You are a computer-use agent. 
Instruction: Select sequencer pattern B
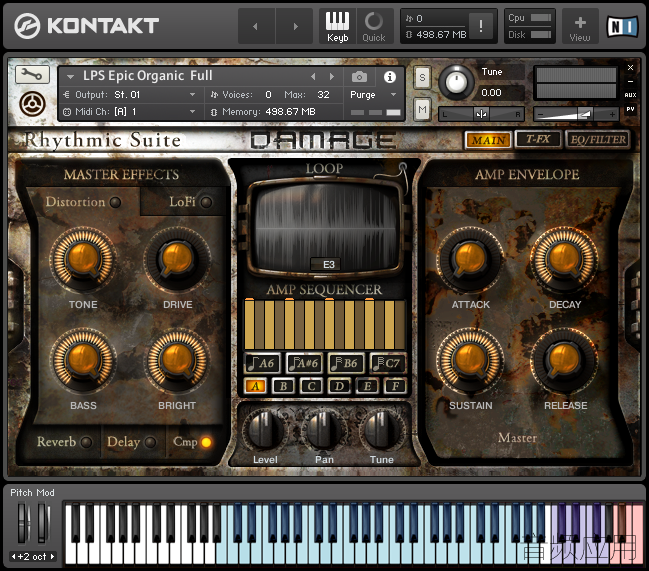(x=284, y=386)
